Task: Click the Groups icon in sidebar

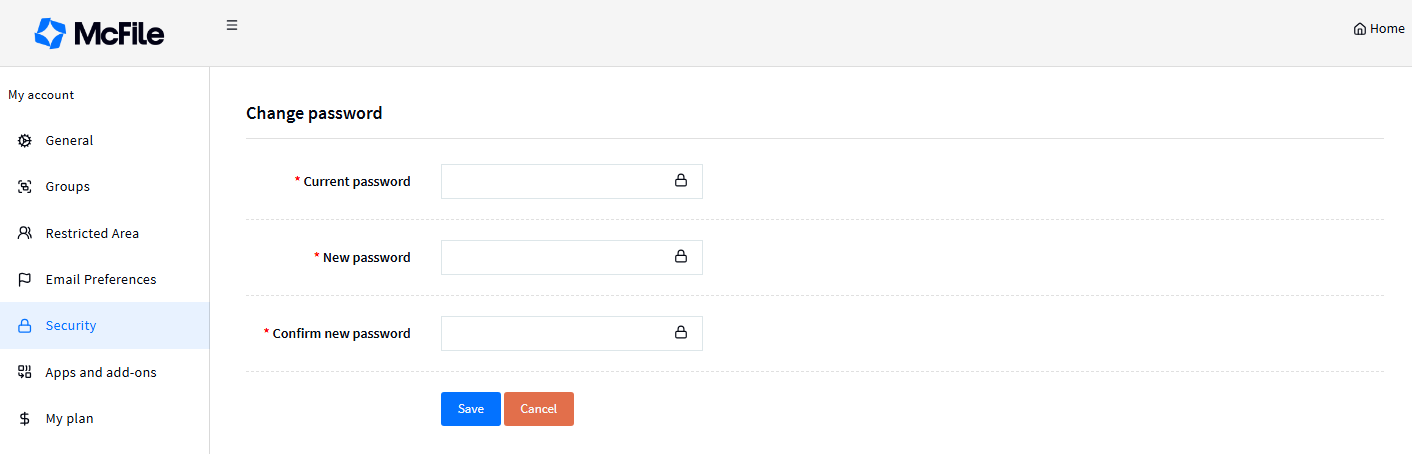Action: [25, 187]
